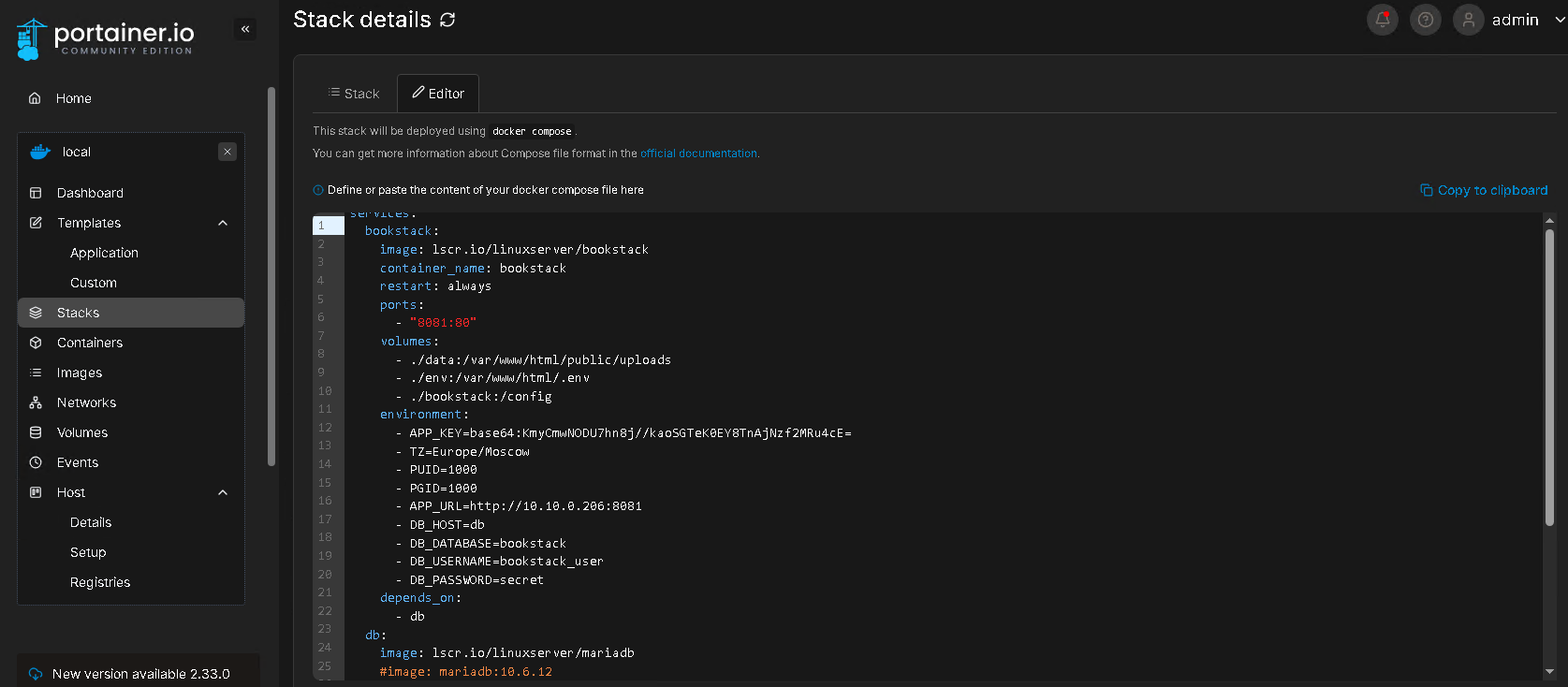Open the help question mark icon
Screen dimensions: 1568x687
pyautogui.click(x=1426, y=20)
